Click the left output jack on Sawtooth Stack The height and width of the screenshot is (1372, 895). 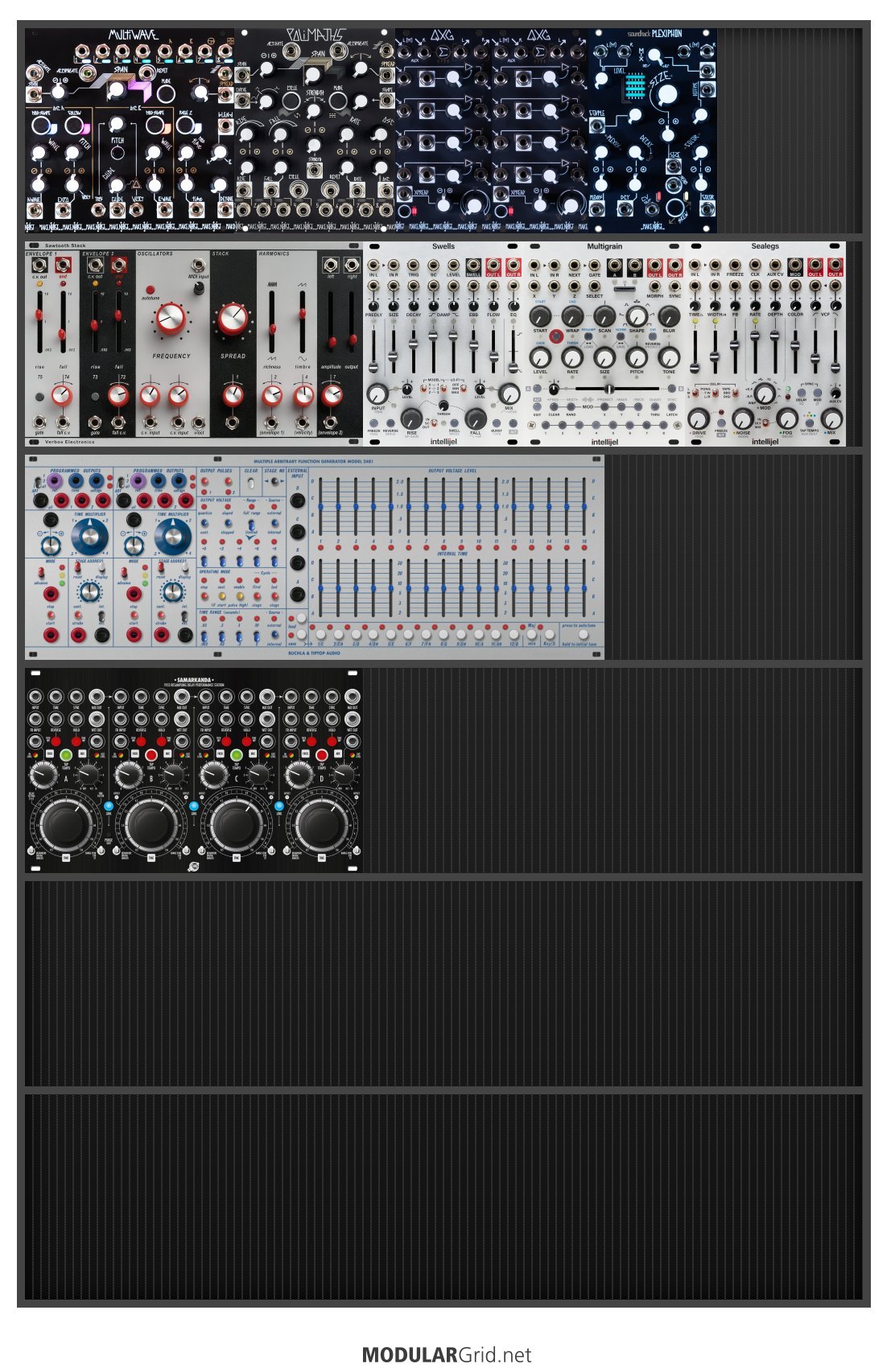[331, 265]
